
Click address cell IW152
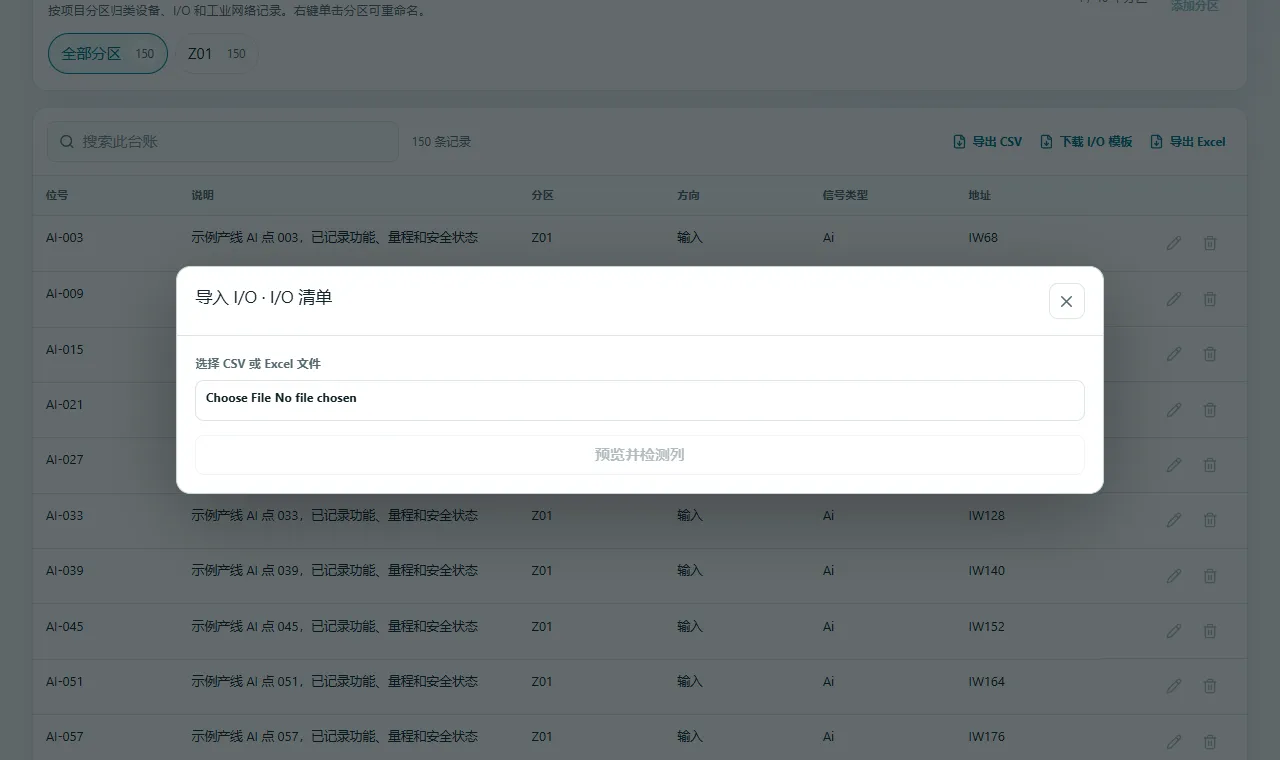point(987,627)
